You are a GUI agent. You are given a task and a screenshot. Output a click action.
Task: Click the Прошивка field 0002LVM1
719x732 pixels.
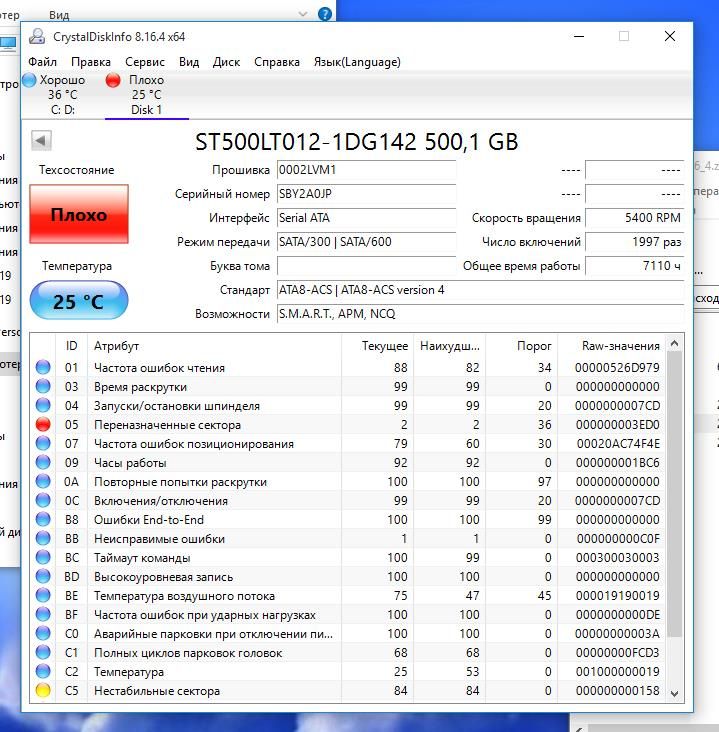tap(367, 170)
